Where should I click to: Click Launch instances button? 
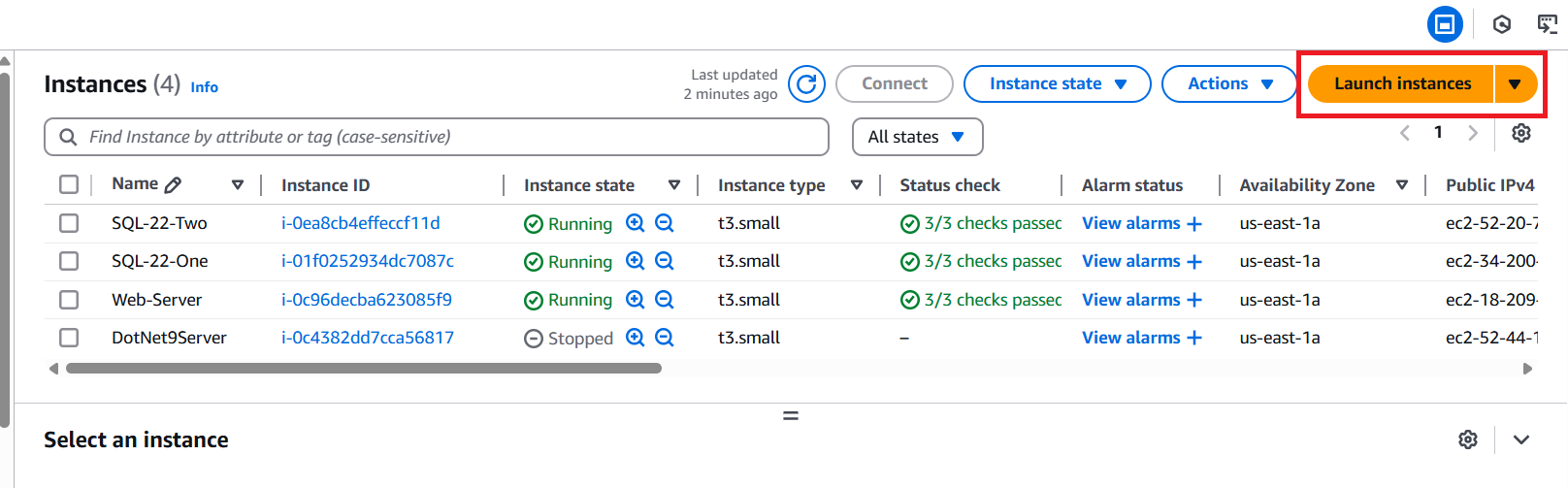(x=1402, y=83)
